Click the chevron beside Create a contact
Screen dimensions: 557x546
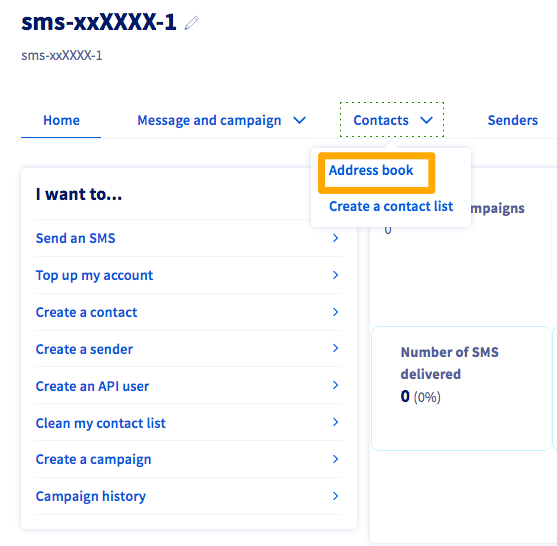335,312
